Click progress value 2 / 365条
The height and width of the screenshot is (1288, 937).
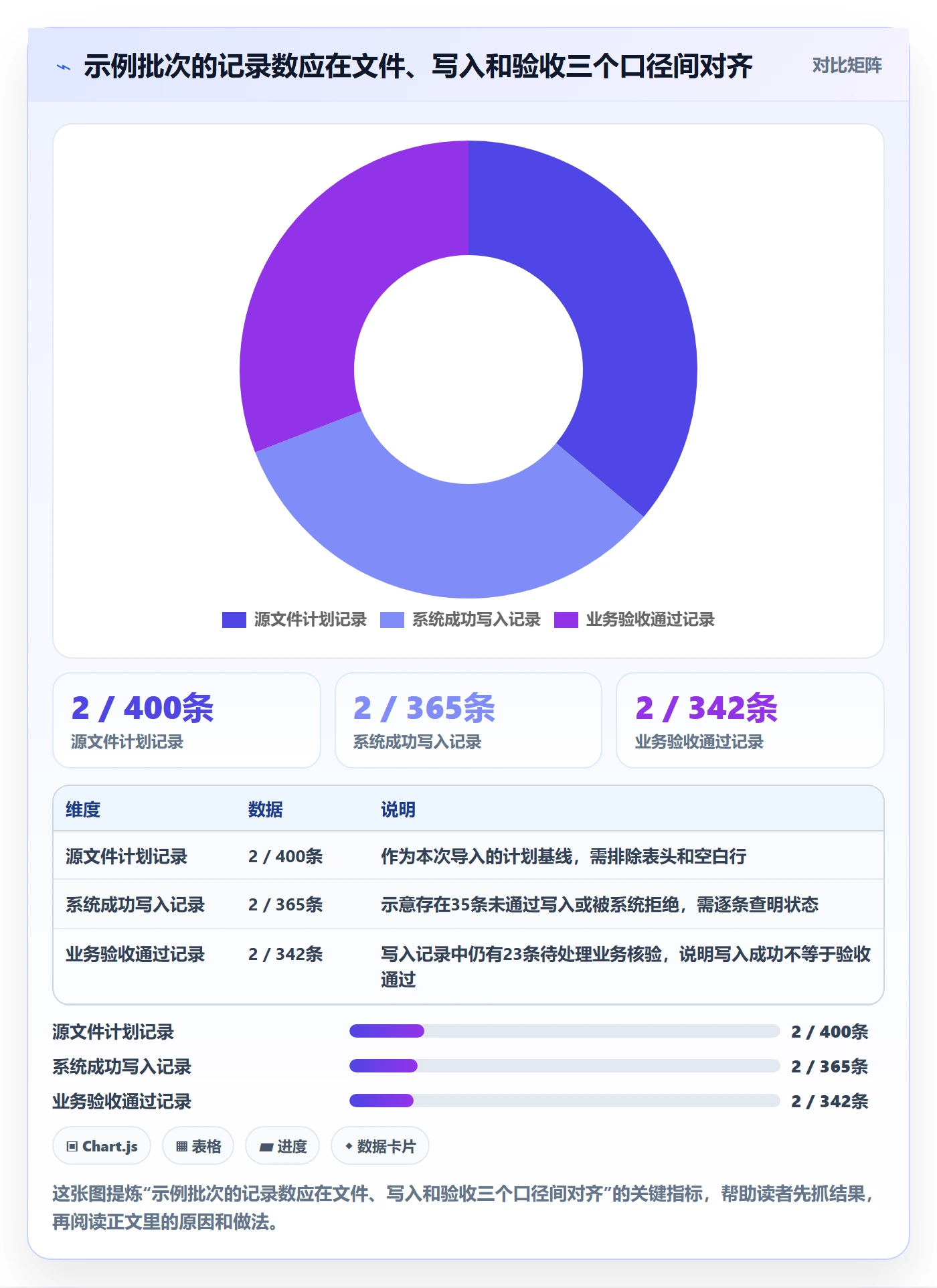(x=830, y=1066)
